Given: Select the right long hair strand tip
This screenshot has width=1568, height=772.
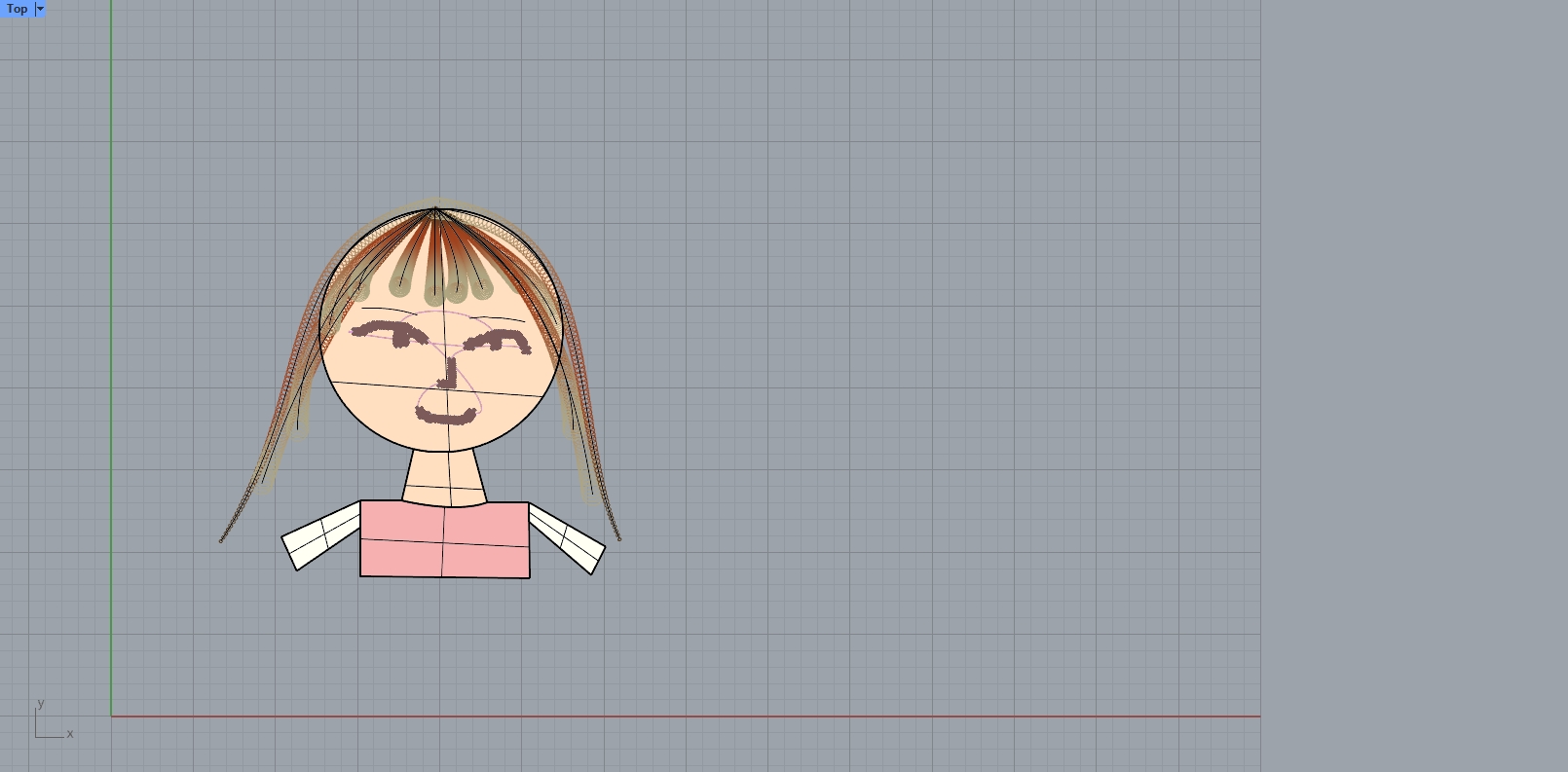Looking at the screenshot, I should (618, 536).
